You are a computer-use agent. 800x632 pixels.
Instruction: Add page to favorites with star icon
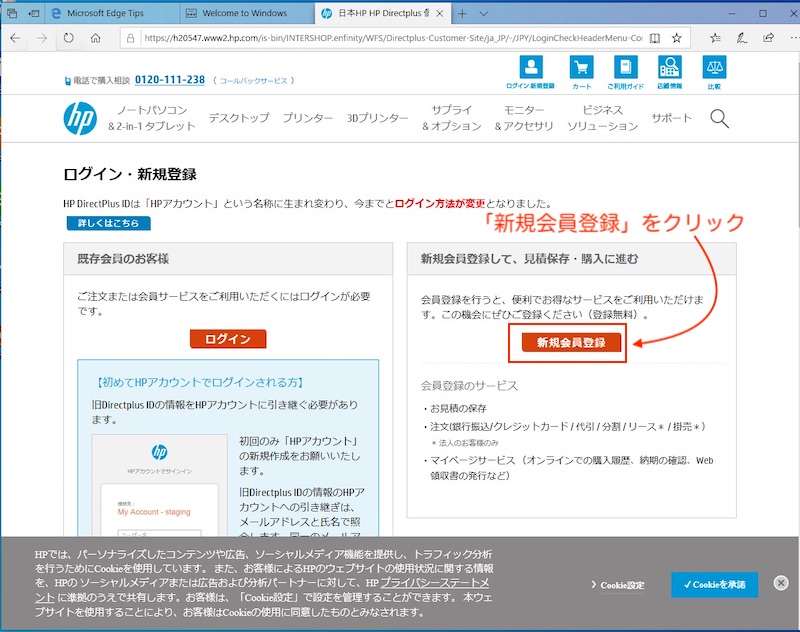click(x=677, y=38)
